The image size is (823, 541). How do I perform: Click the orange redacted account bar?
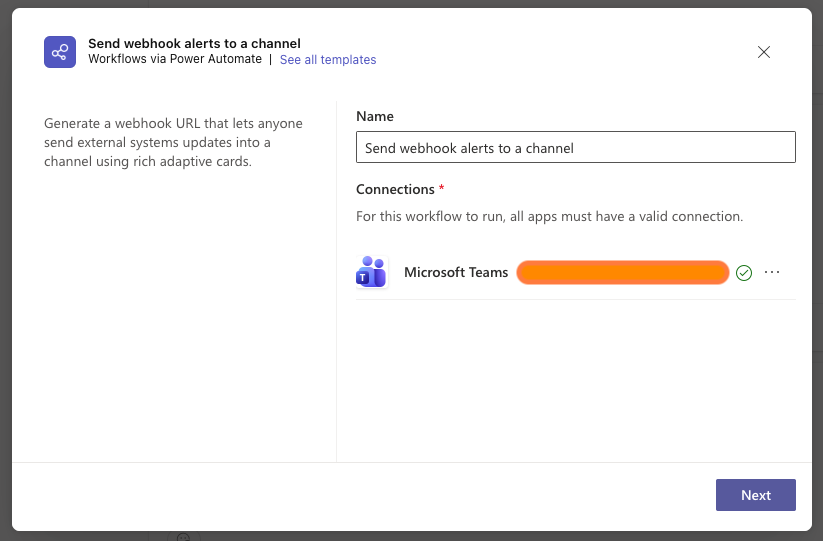point(622,272)
